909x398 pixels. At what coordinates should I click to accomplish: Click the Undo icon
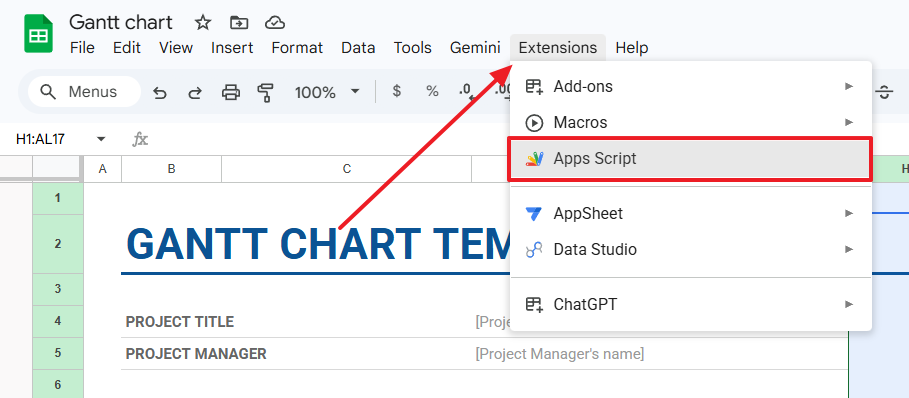tap(159, 92)
